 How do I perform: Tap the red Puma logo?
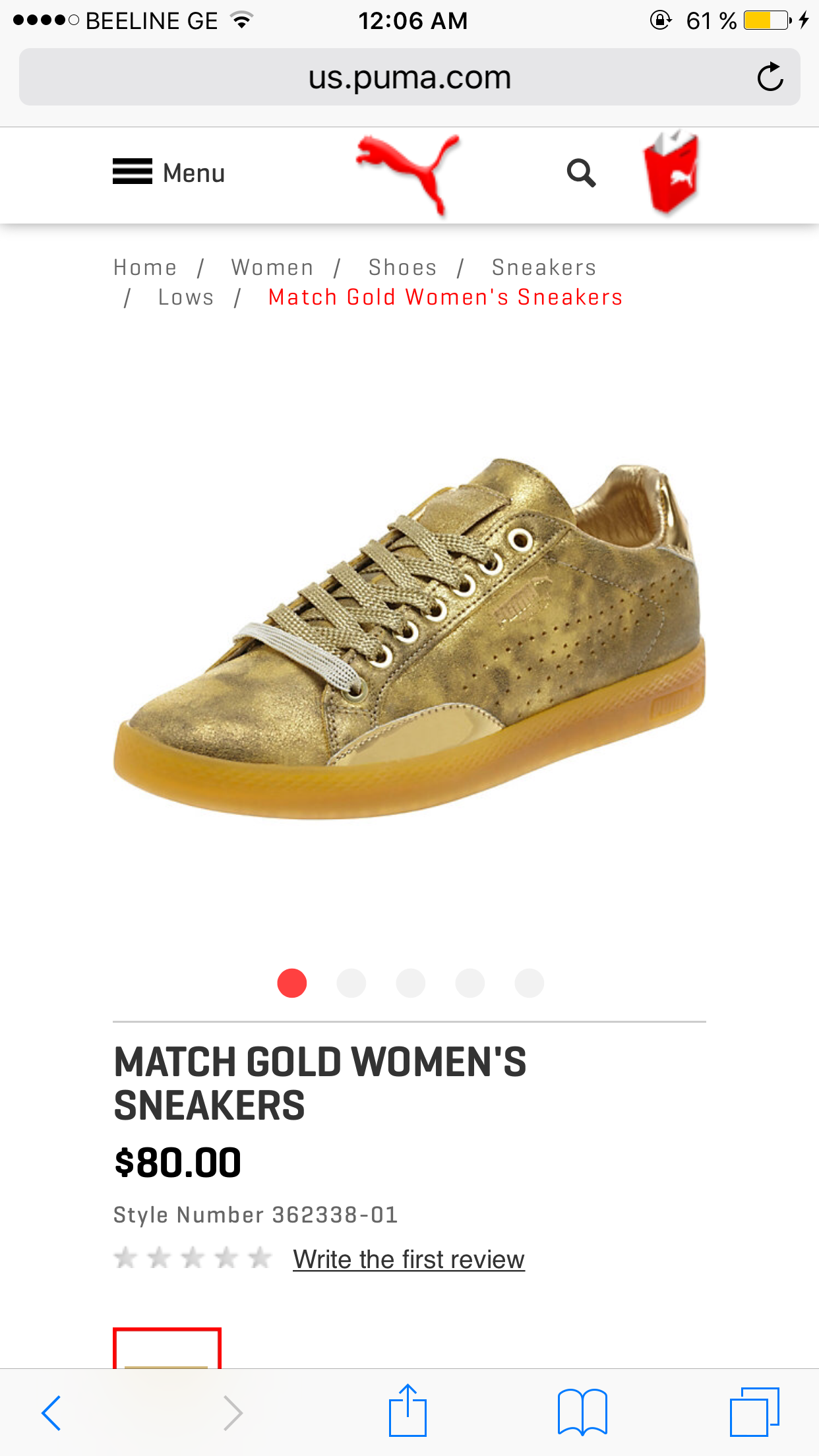coord(408,175)
